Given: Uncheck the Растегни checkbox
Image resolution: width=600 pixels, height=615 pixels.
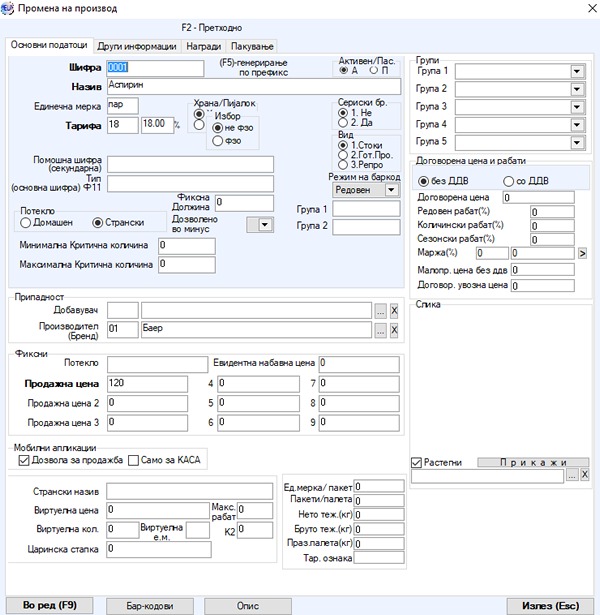Looking at the screenshot, I should pyautogui.click(x=416, y=463).
